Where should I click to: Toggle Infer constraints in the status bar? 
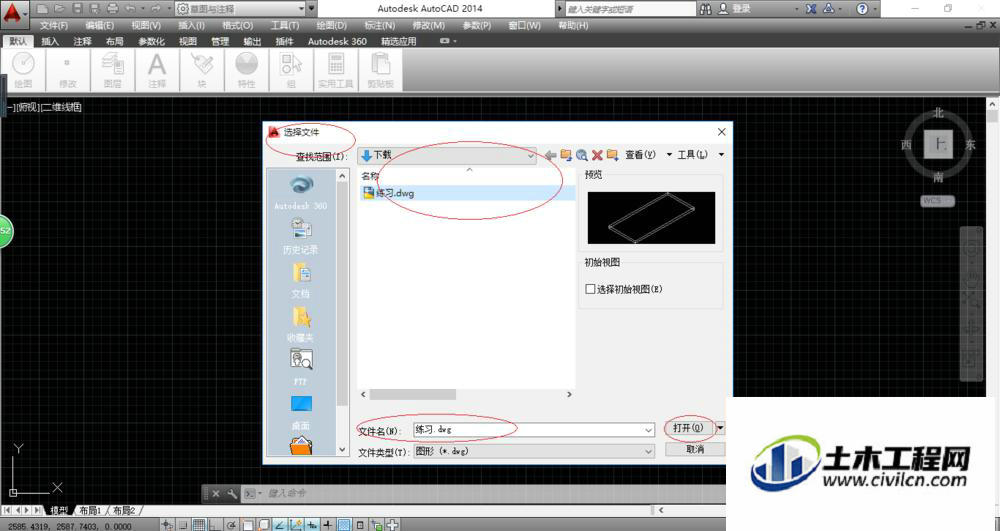(x=166, y=525)
